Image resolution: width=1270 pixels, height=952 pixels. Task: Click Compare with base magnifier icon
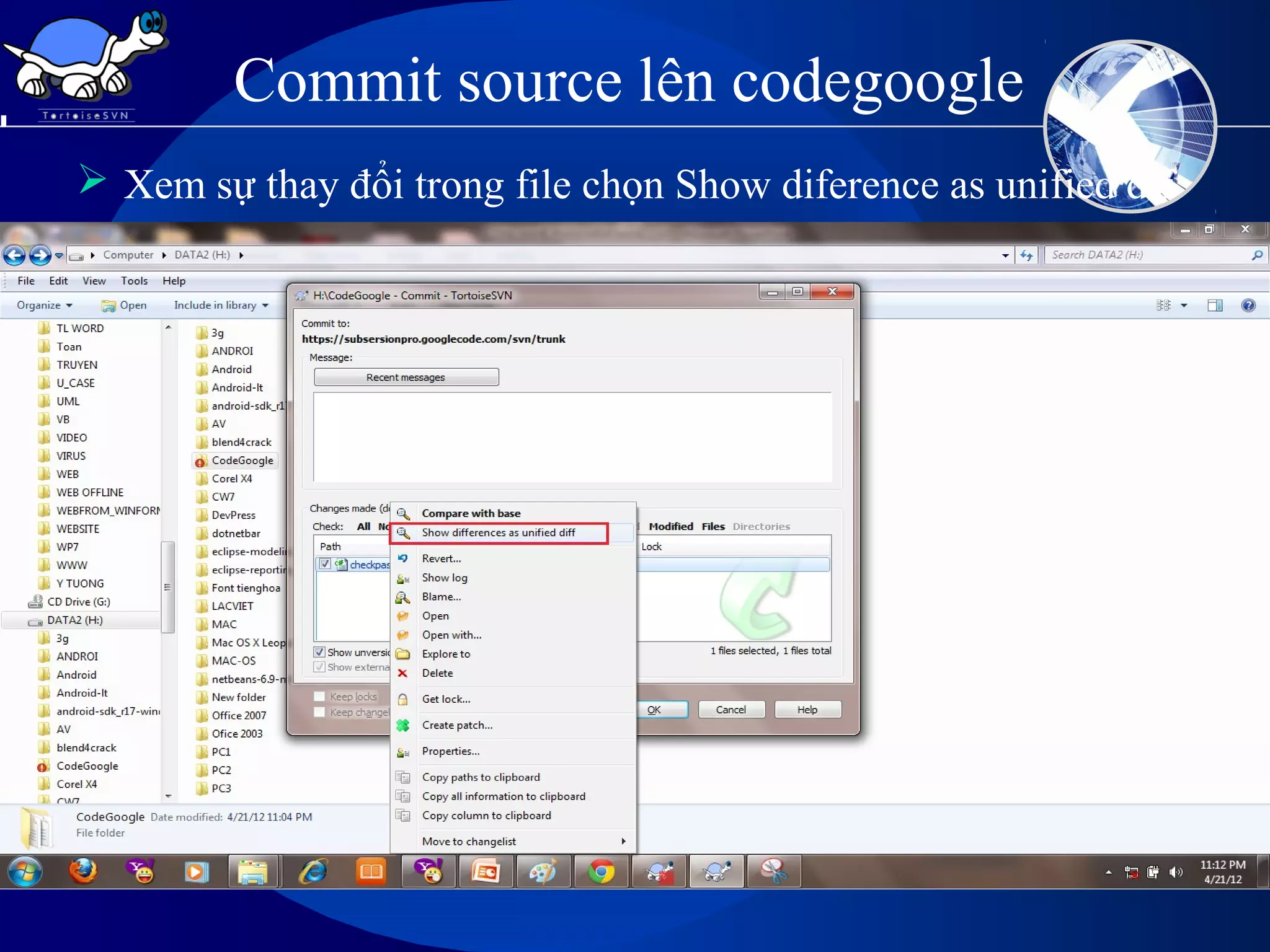click(403, 514)
